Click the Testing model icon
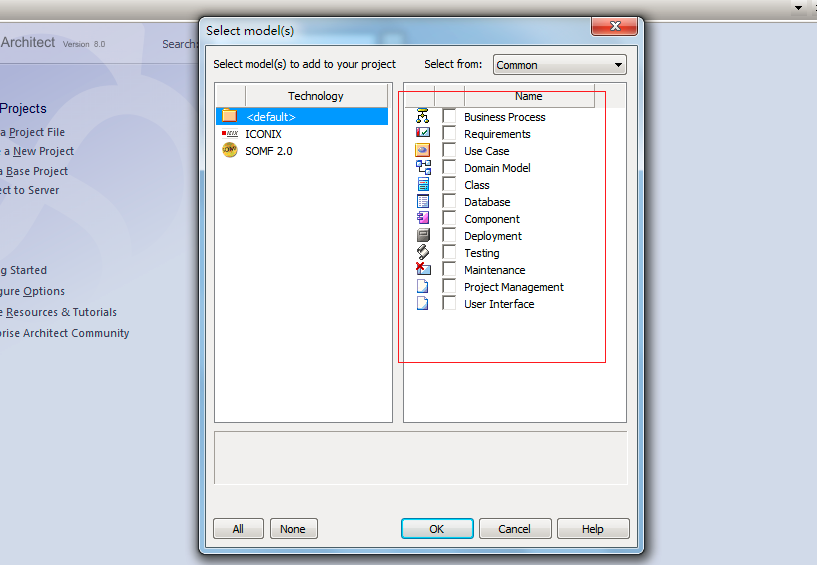This screenshot has width=817, height=565. 423,252
